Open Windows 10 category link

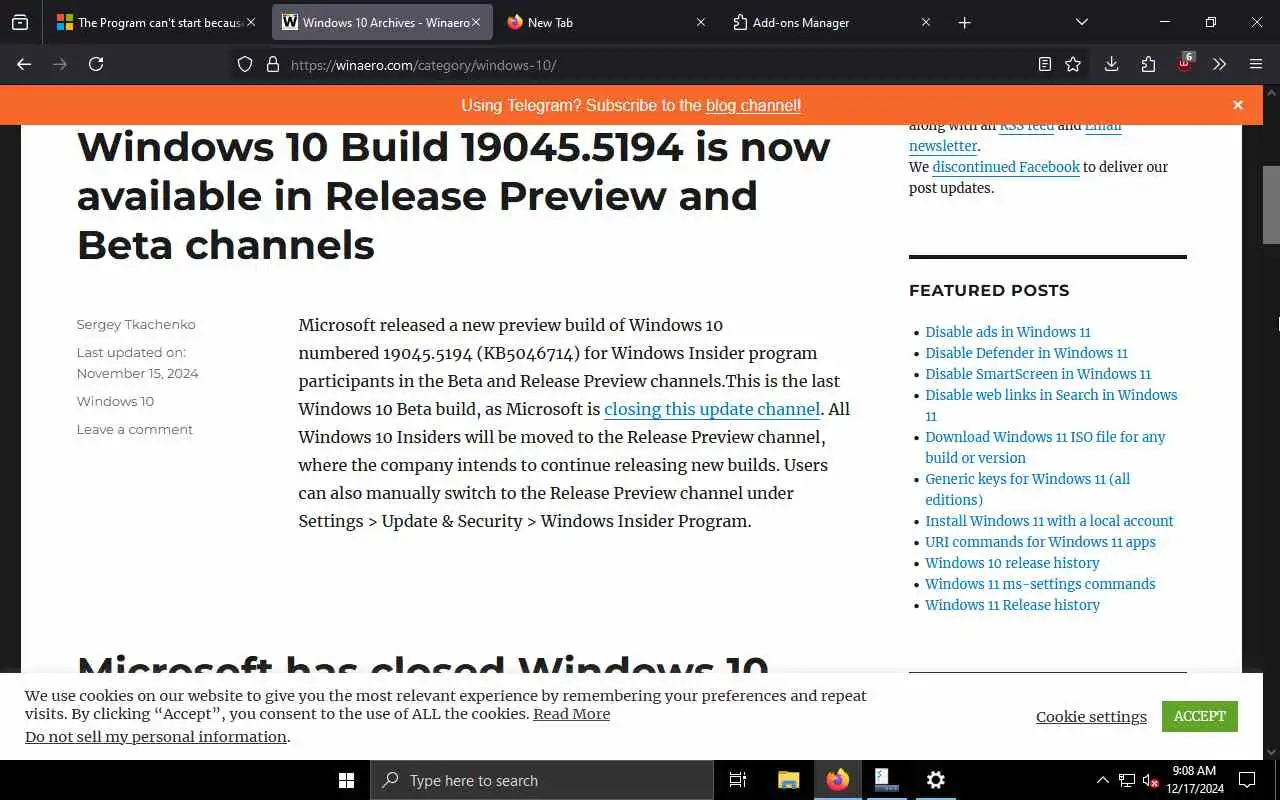point(115,401)
